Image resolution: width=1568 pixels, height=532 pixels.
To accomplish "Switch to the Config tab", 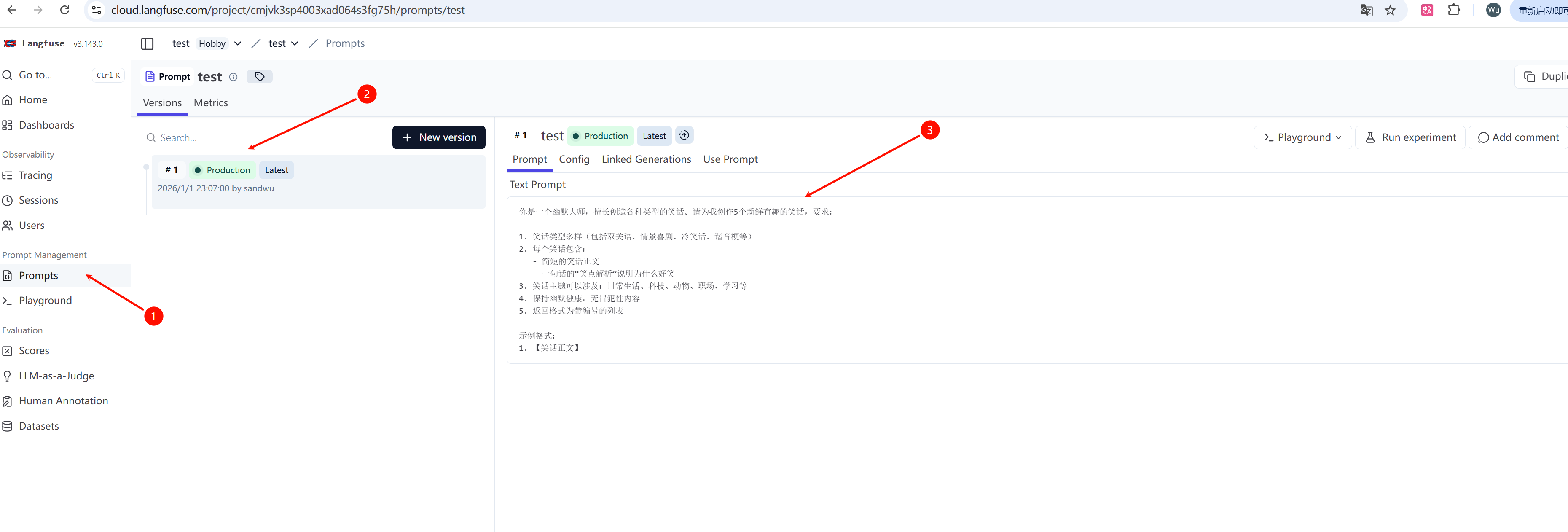I will (x=574, y=159).
